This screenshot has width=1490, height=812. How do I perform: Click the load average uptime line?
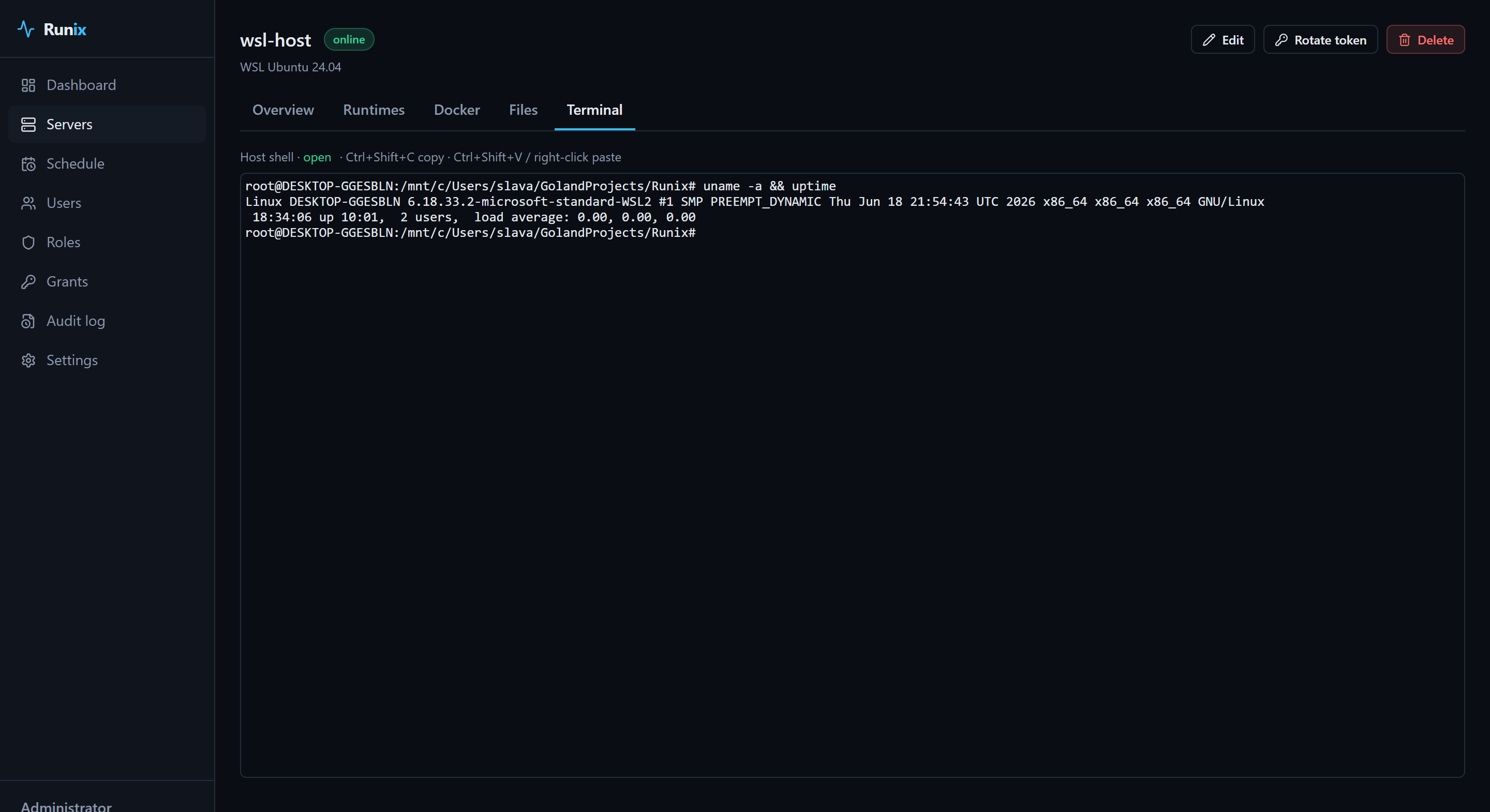point(474,217)
